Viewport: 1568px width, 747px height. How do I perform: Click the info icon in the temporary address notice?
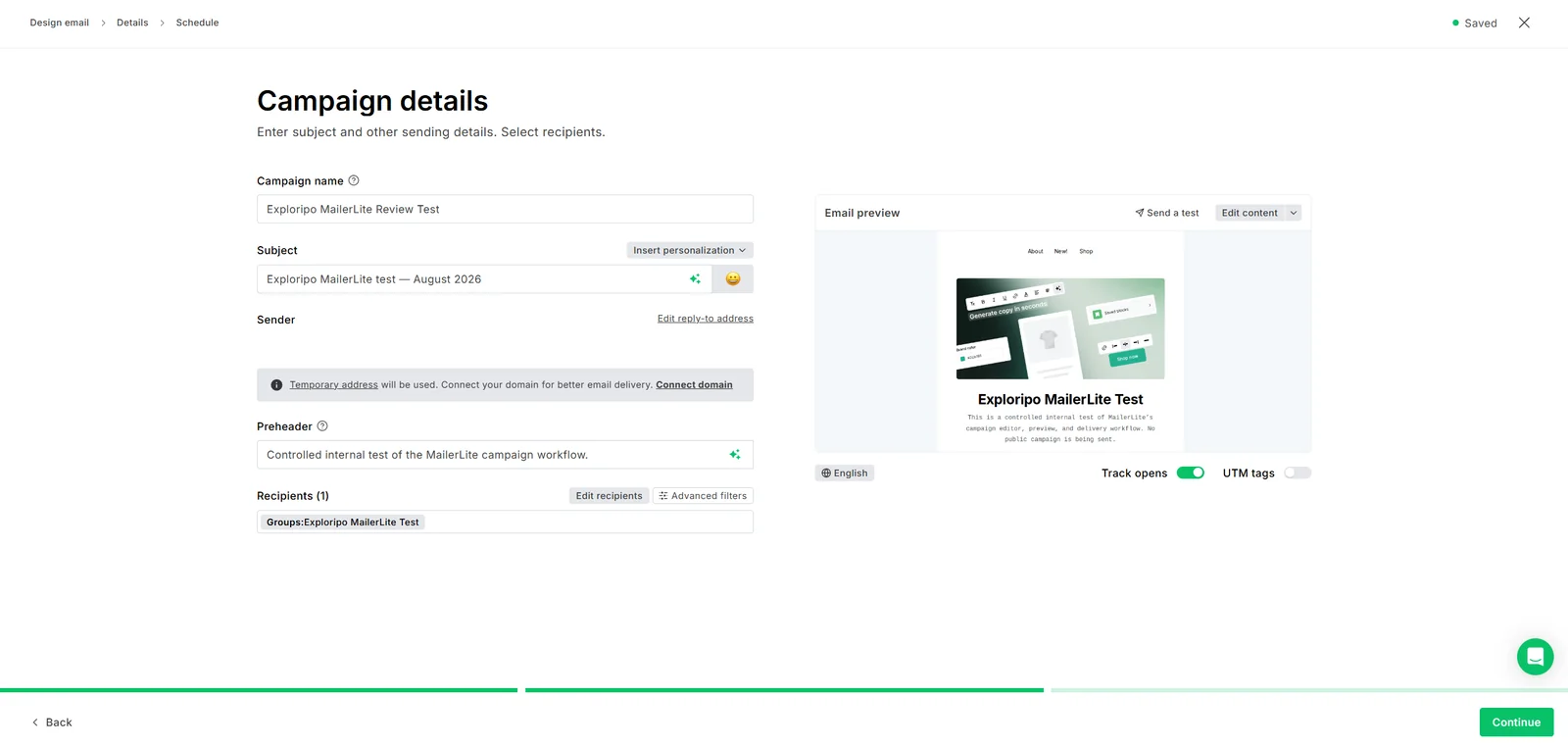(276, 385)
